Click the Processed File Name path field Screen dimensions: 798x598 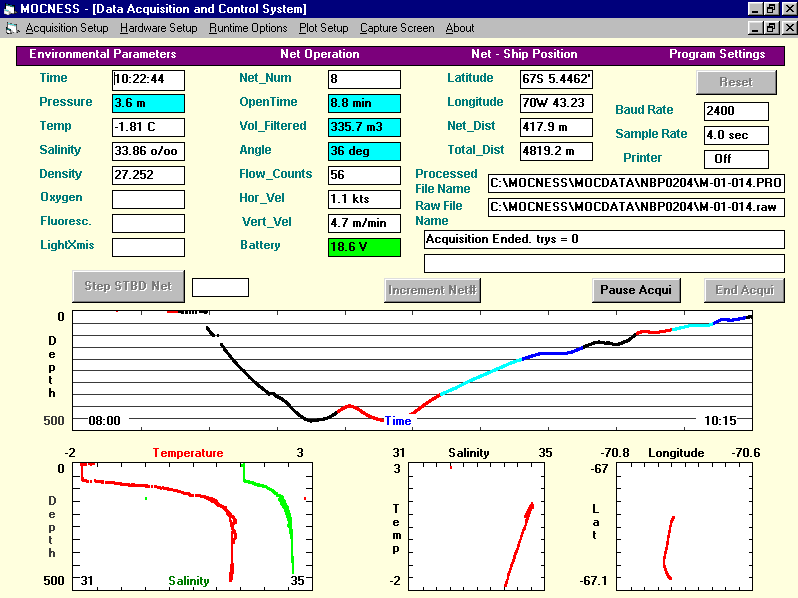pyautogui.click(x=636, y=183)
